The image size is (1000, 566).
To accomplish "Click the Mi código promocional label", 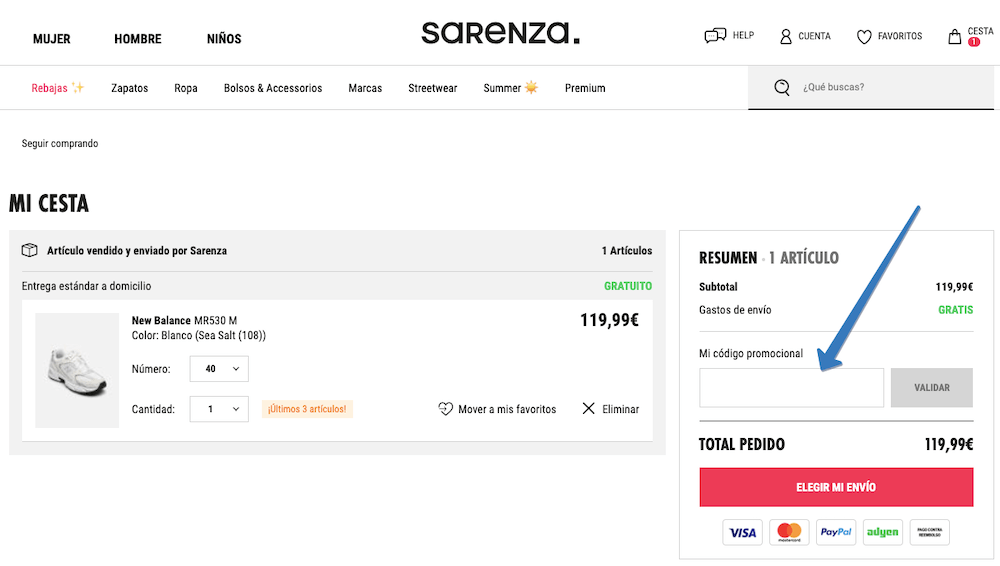I will pyautogui.click(x=751, y=354).
